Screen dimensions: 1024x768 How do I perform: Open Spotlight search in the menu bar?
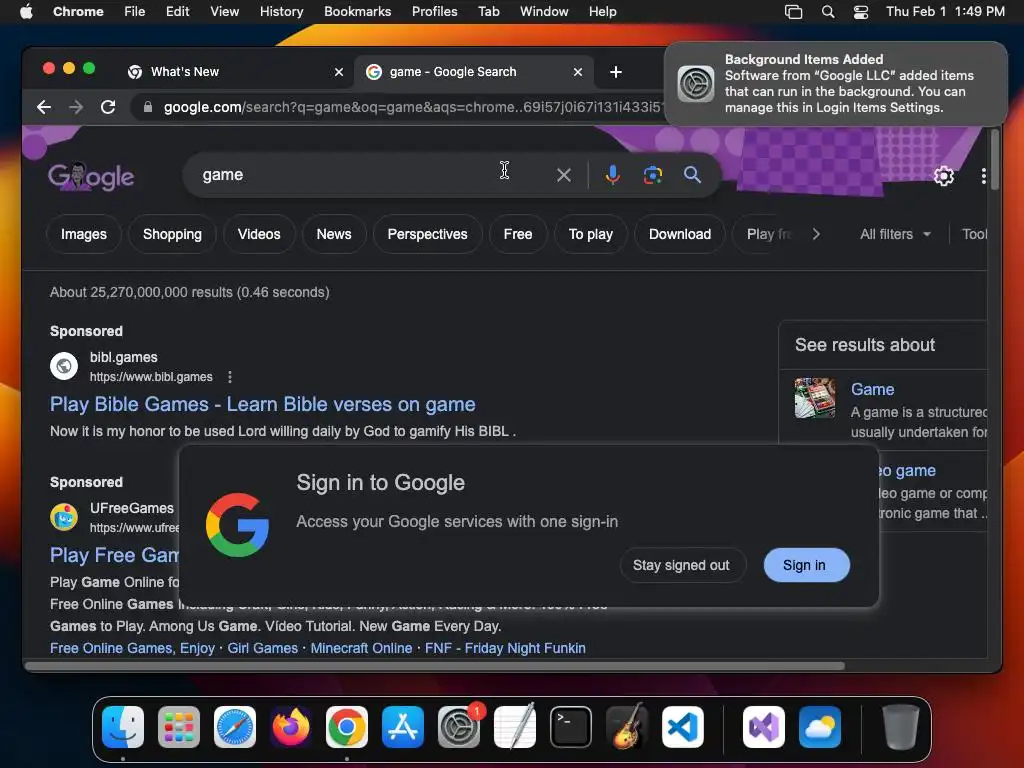click(x=827, y=12)
